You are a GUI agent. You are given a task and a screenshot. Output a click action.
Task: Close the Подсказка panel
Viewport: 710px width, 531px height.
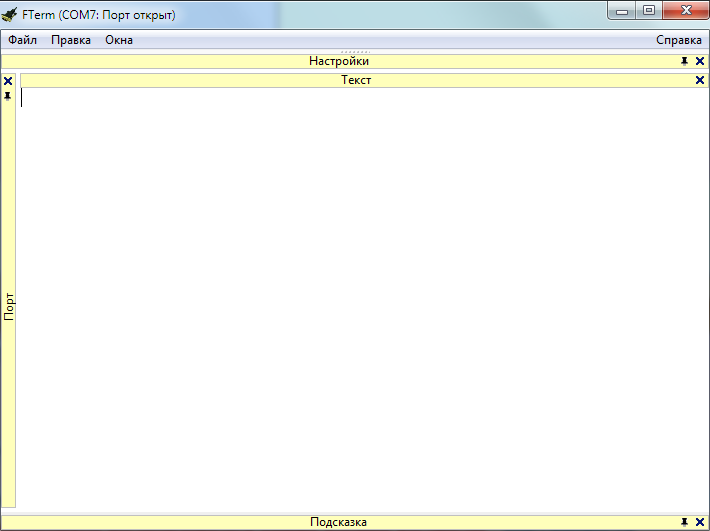700,522
